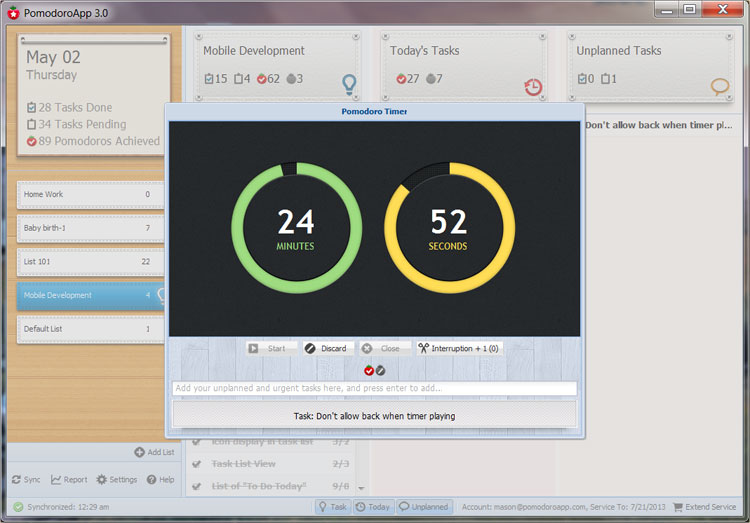
Task: Click the 34 Tasks Pending calendar entry
Action: (77, 124)
